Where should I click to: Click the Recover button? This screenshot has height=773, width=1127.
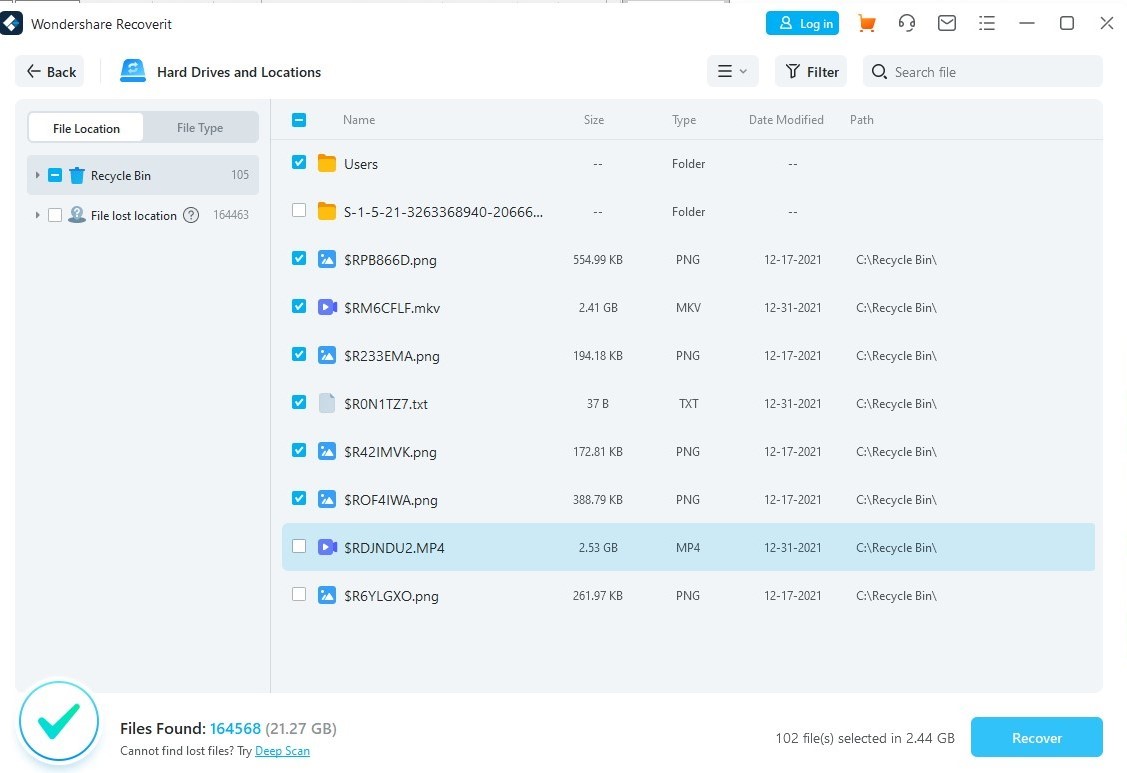click(x=1036, y=737)
